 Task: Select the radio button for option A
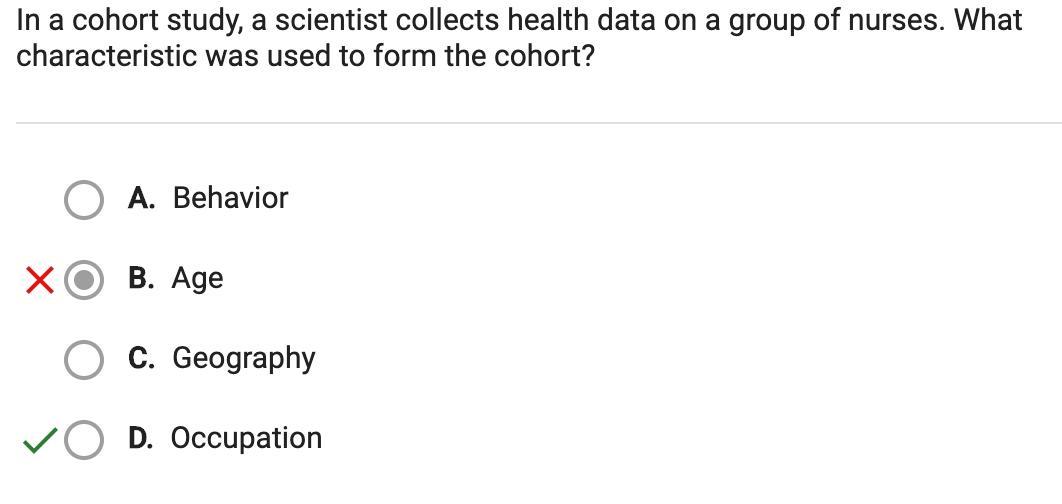click(x=83, y=199)
